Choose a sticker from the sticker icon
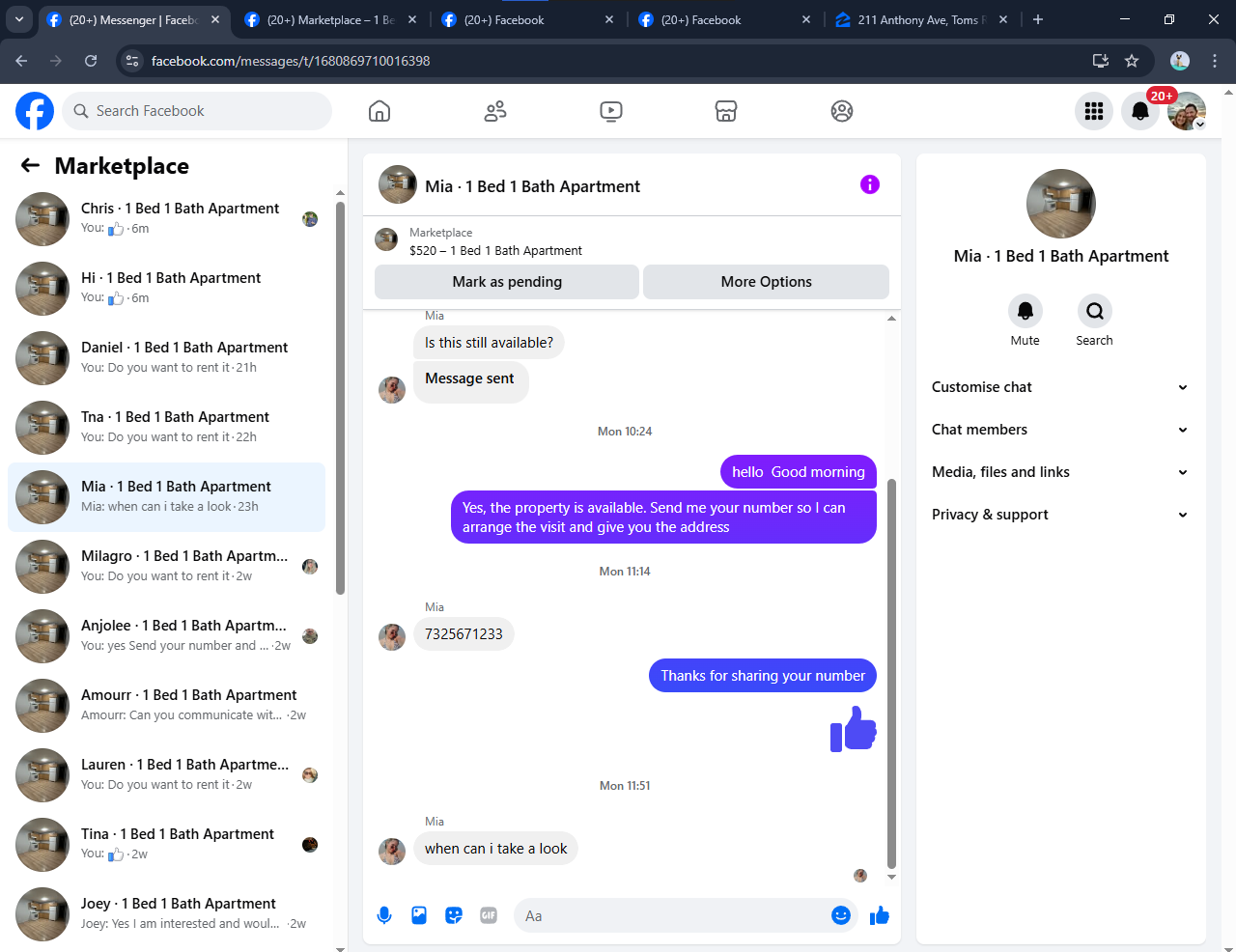1236x952 pixels. coord(454,915)
